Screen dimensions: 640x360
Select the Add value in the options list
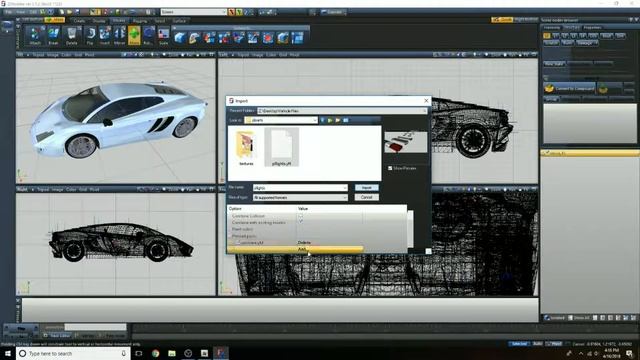pos(302,249)
